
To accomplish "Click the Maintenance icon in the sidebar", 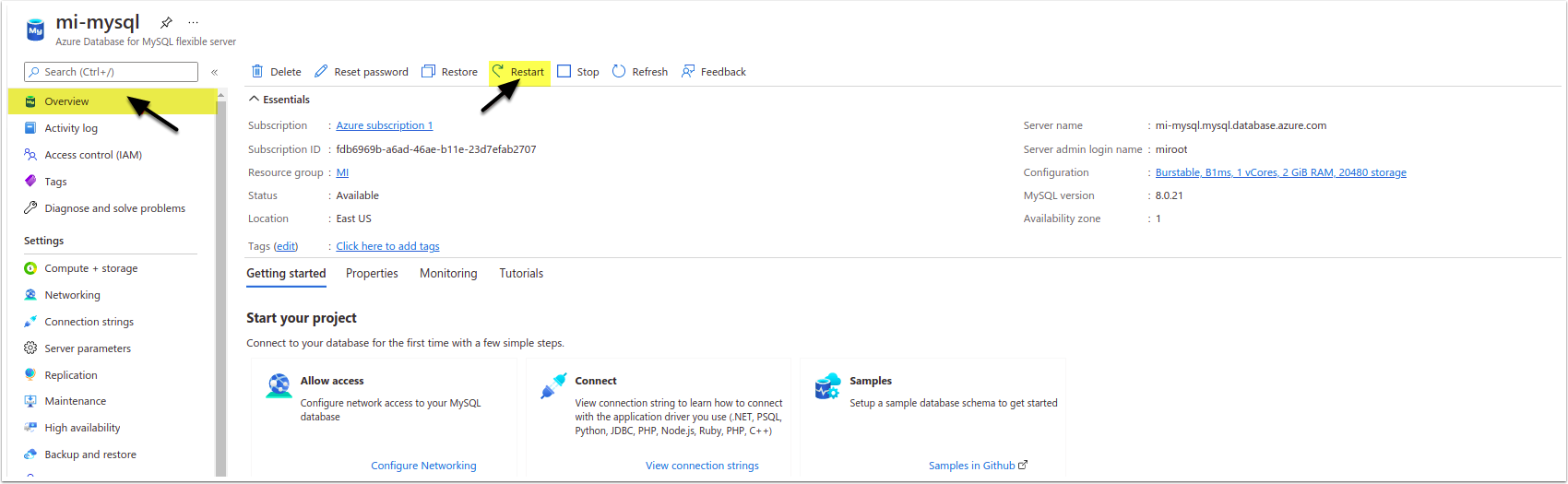I will 30,401.
